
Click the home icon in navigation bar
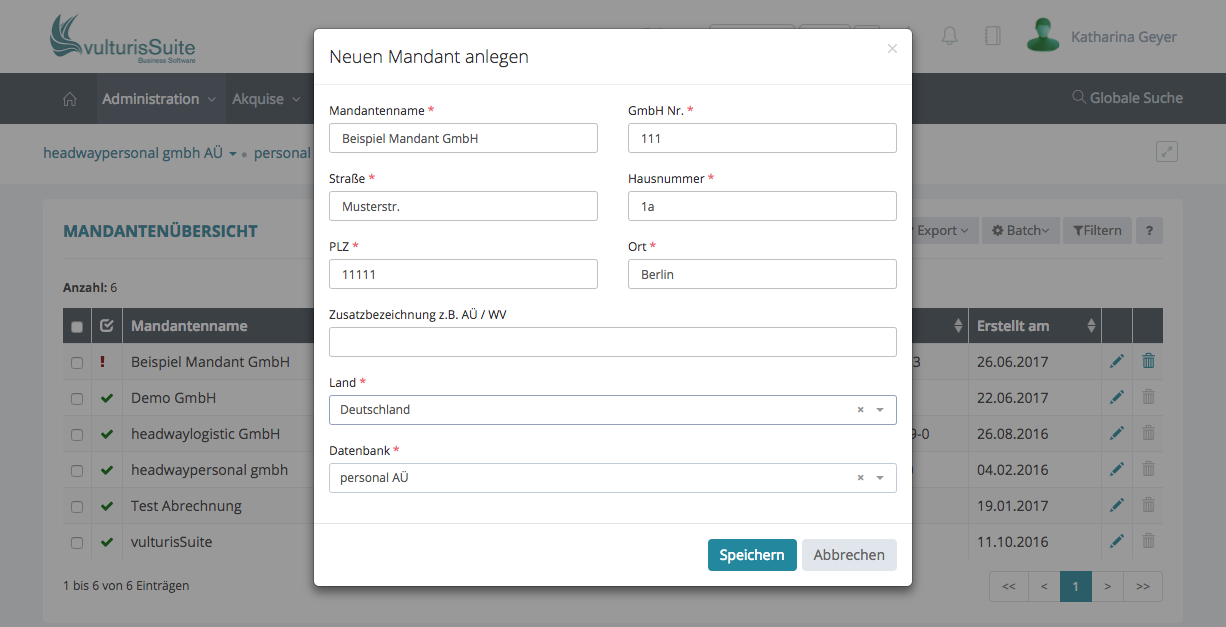70,99
